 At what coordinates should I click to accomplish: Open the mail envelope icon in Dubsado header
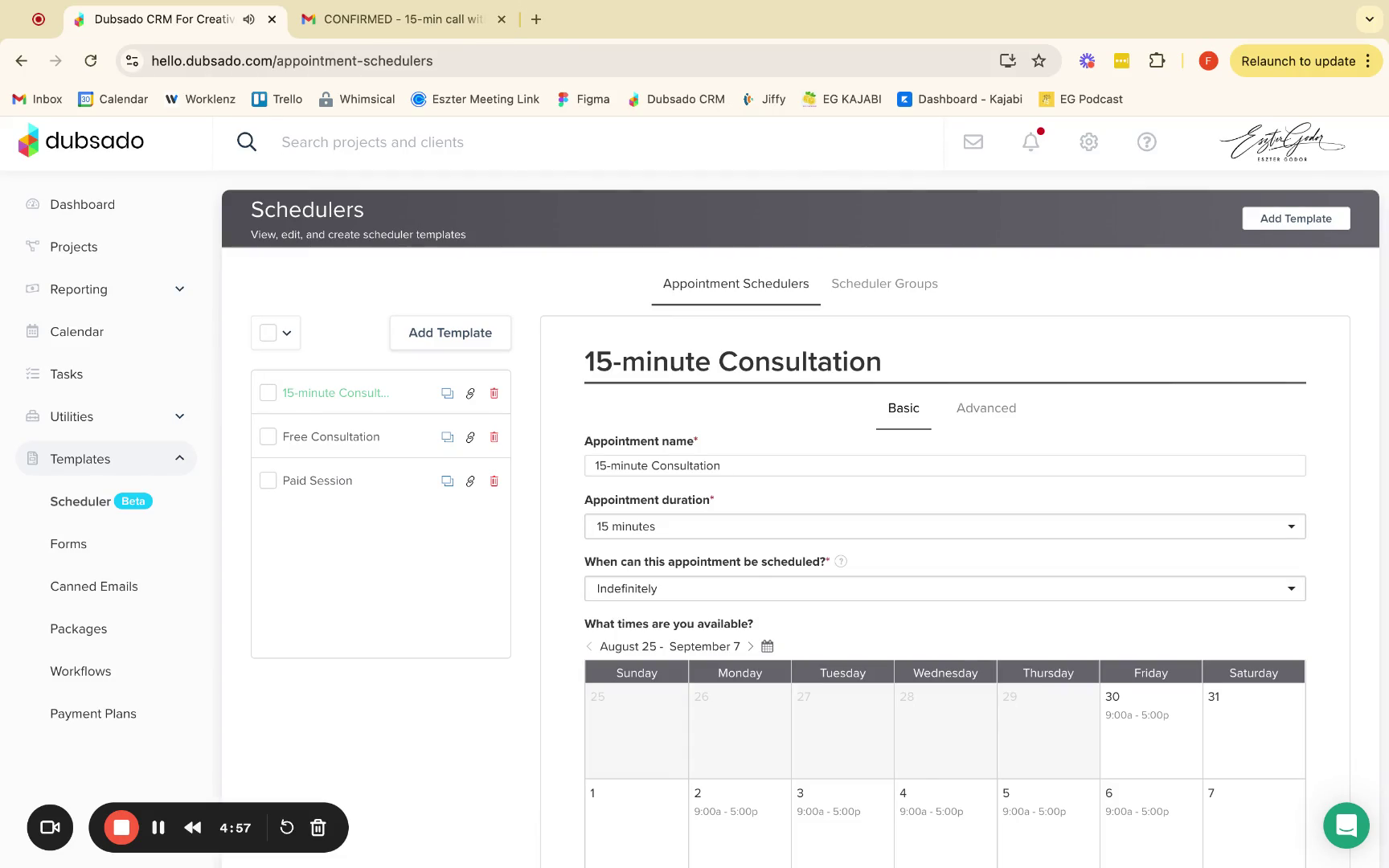pos(973,142)
